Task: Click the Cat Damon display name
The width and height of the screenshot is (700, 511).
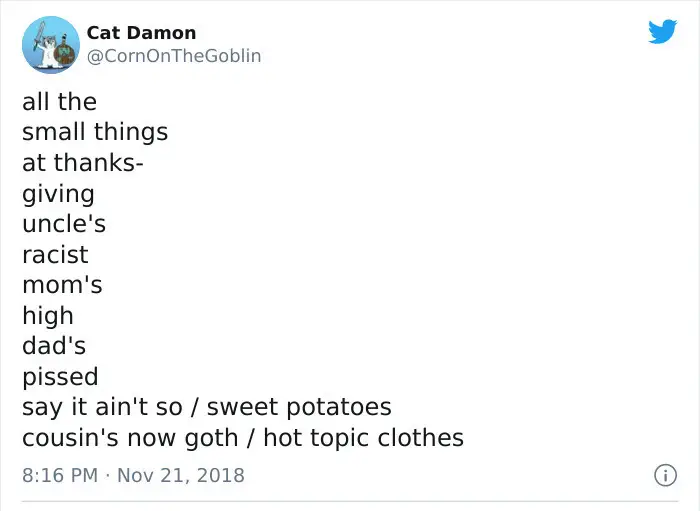Action: click(x=141, y=33)
